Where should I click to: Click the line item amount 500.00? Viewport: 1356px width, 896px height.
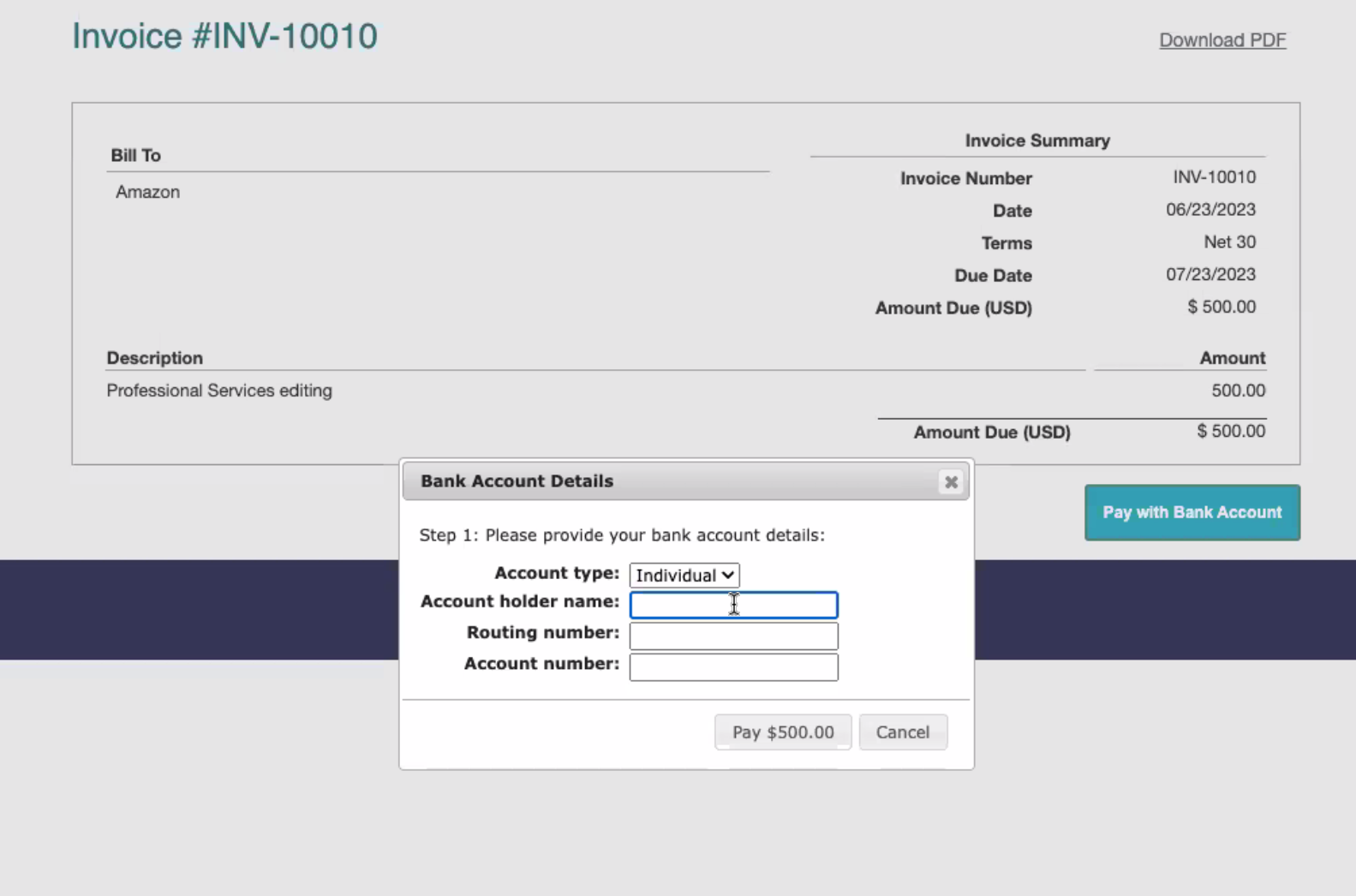pyautogui.click(x=1238, y=391)
